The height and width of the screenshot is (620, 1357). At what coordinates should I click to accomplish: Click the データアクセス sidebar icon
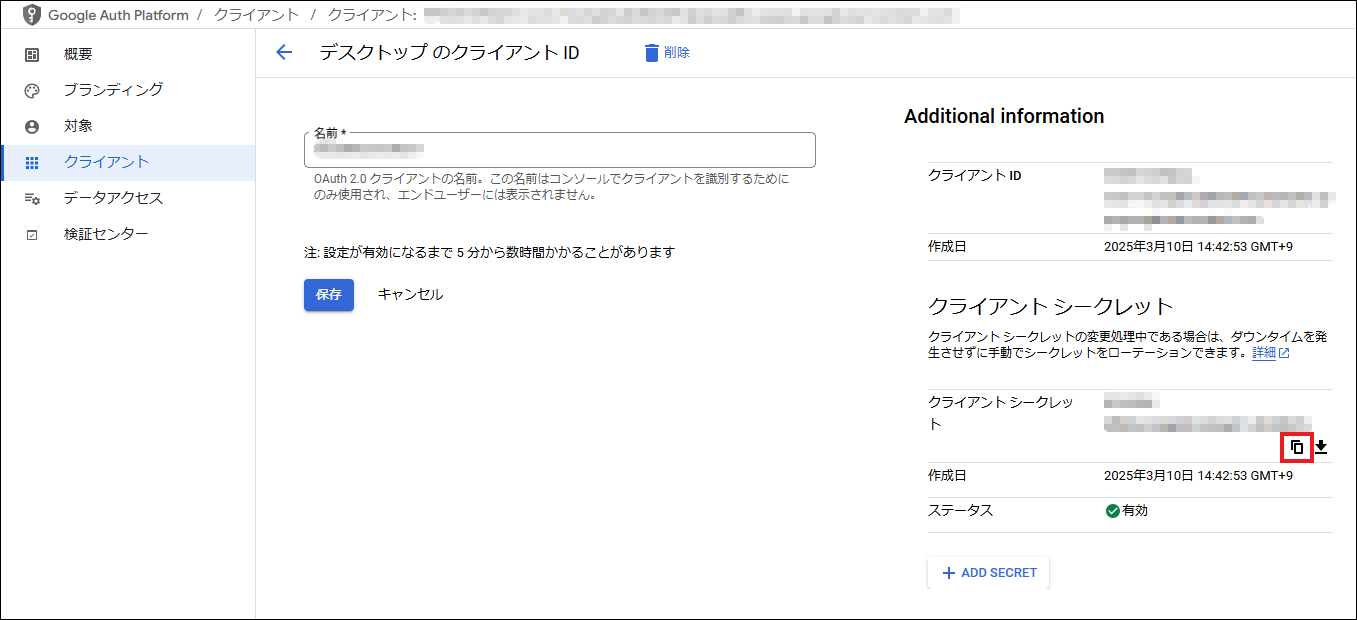32,199
